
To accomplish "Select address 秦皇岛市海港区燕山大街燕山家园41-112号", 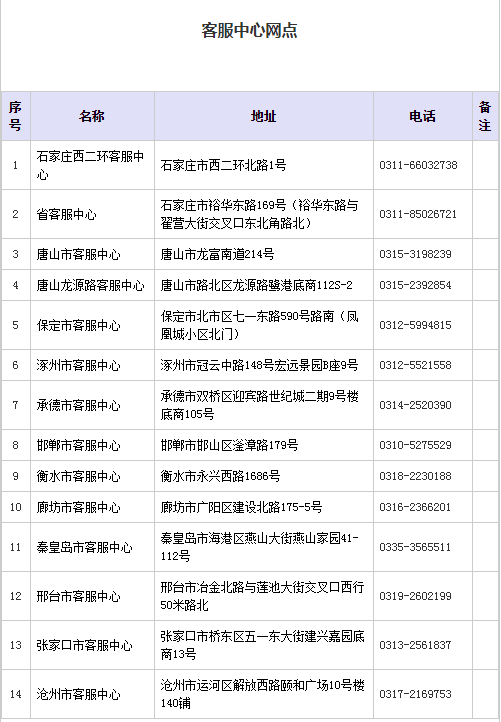I will (259, 547).
